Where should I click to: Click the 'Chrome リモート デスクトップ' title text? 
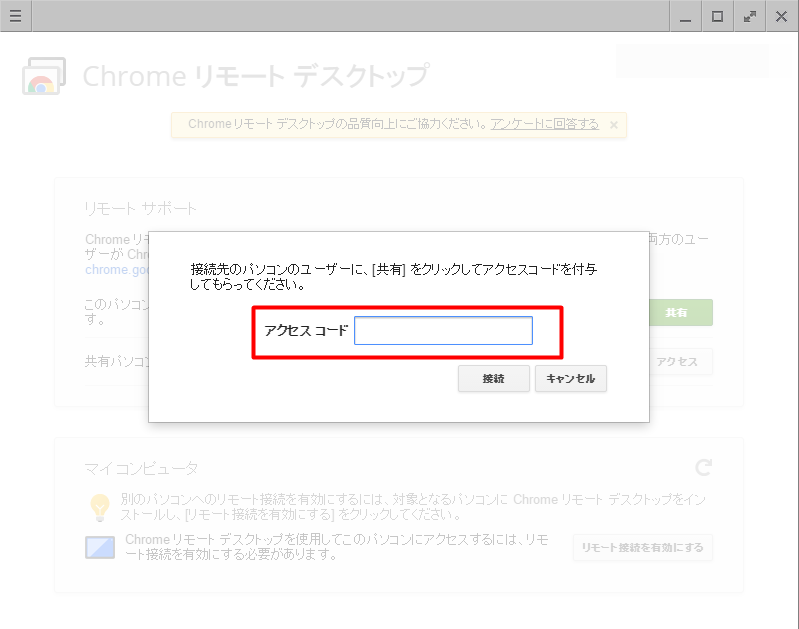[x=256, y=76]
